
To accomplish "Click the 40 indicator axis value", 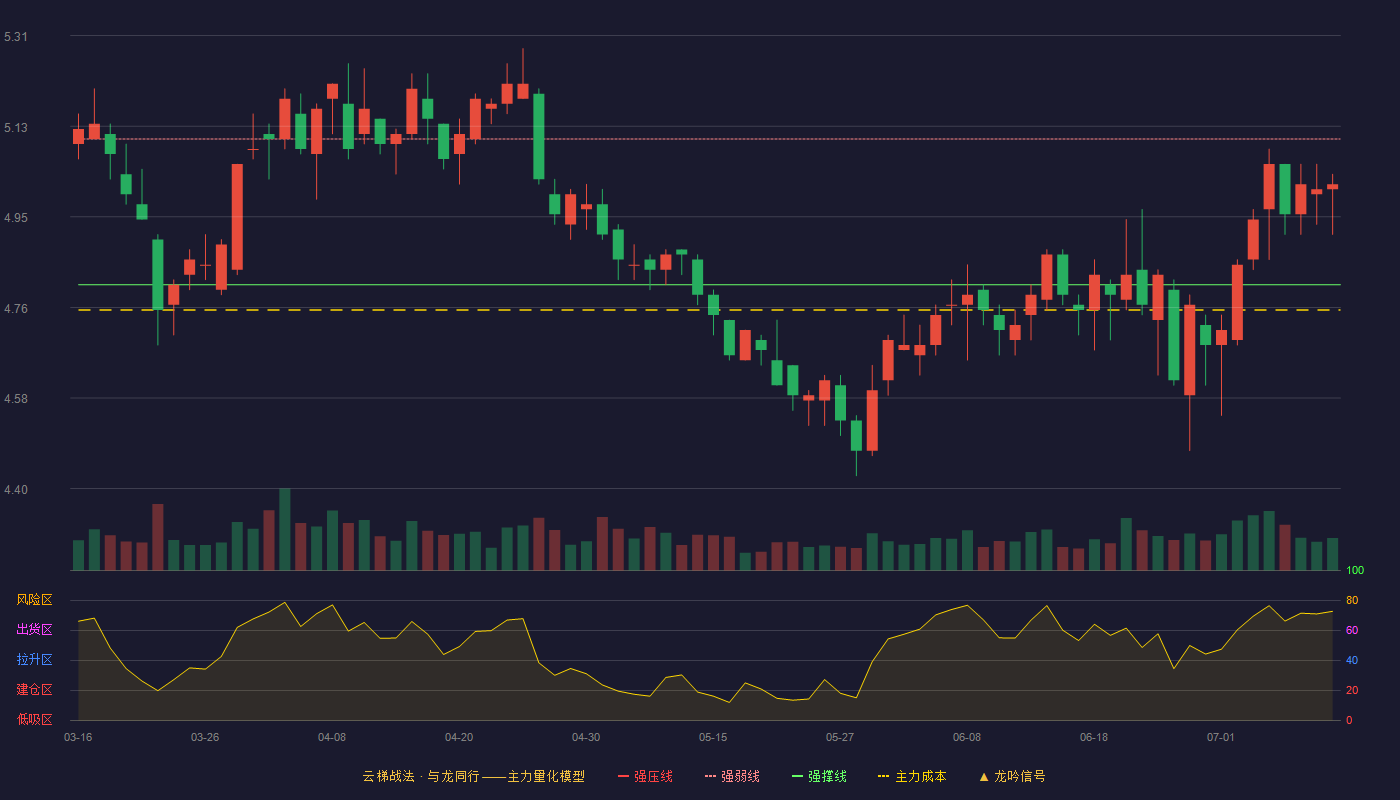I will [x=1352, y=660].
